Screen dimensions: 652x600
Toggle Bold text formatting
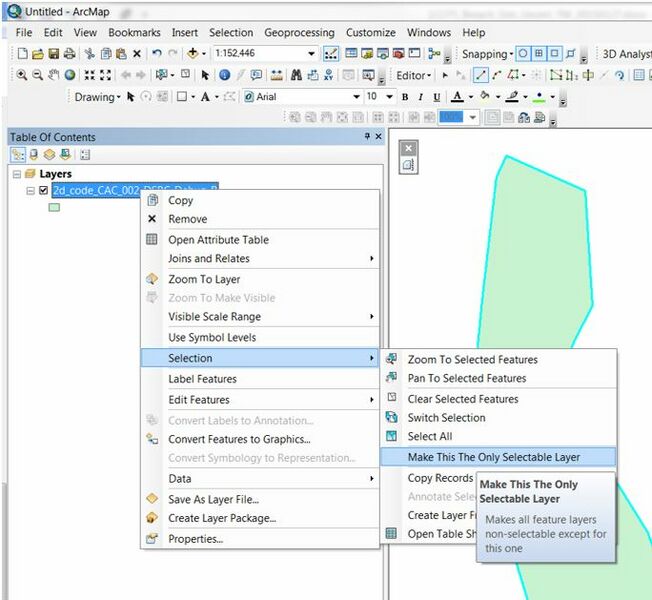pos(405,97)
